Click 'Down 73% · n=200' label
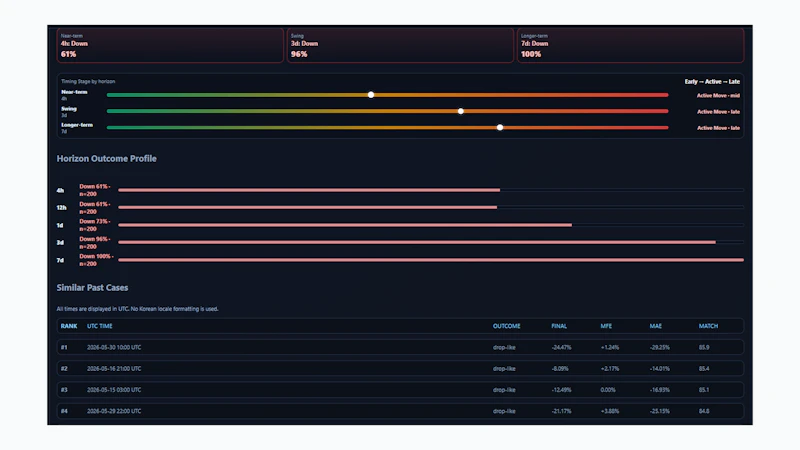Screen dimensions: 800x450 click(x=94, y=225)
